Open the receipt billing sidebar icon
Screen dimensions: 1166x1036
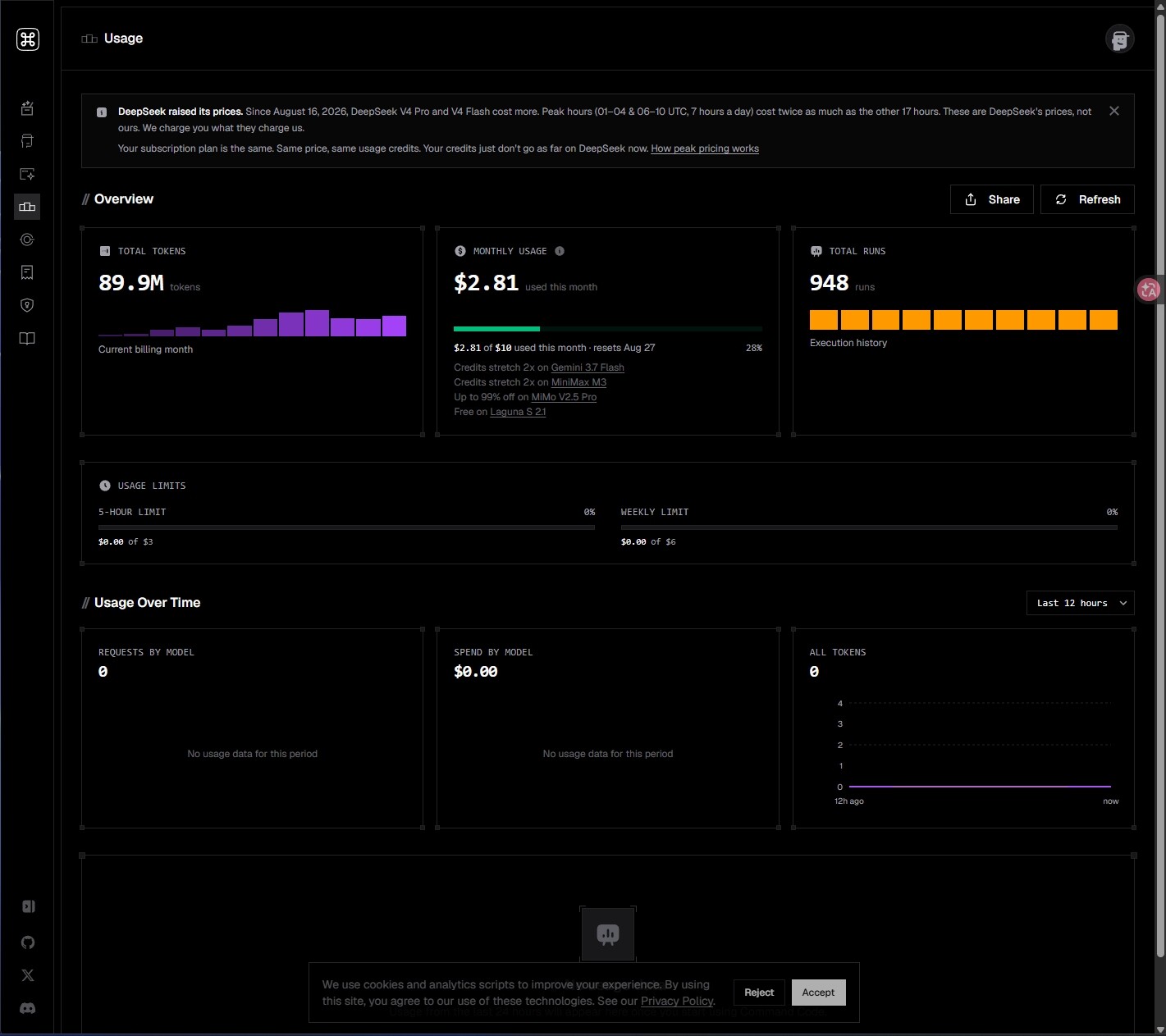pos(27,272)
